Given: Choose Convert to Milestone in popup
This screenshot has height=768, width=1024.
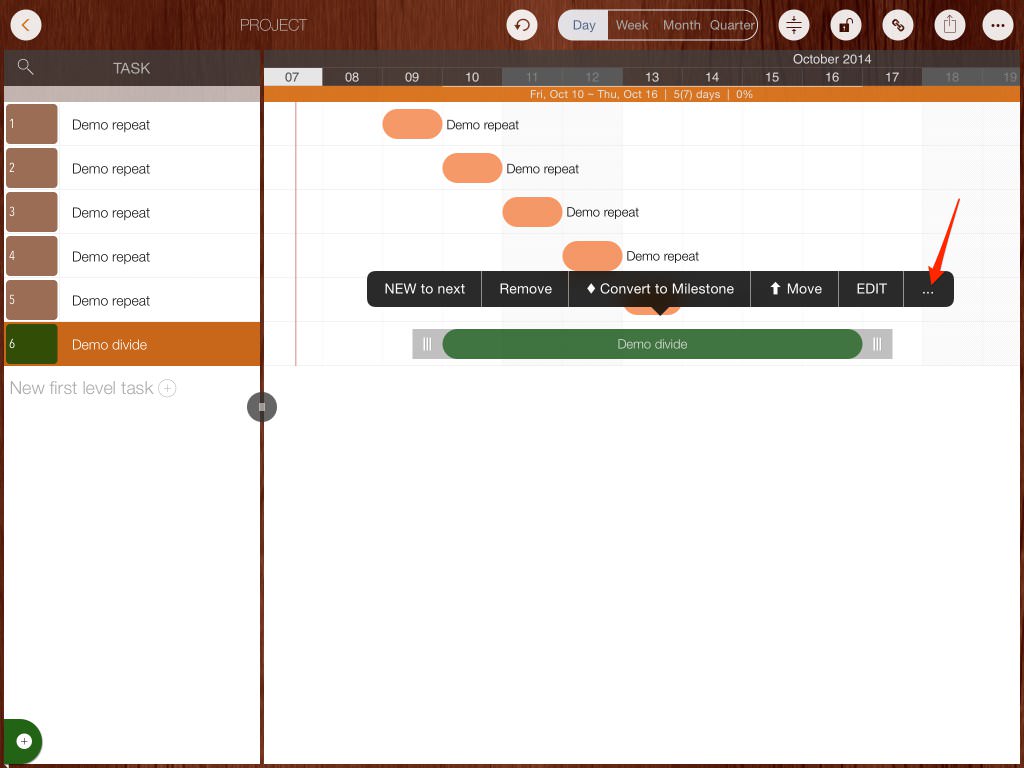Looking at the screenshot, I should (660, 289).
